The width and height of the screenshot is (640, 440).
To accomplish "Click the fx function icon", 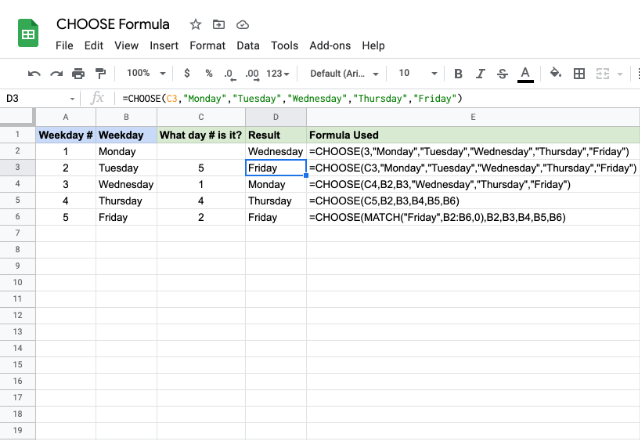I will pos(97,98).
